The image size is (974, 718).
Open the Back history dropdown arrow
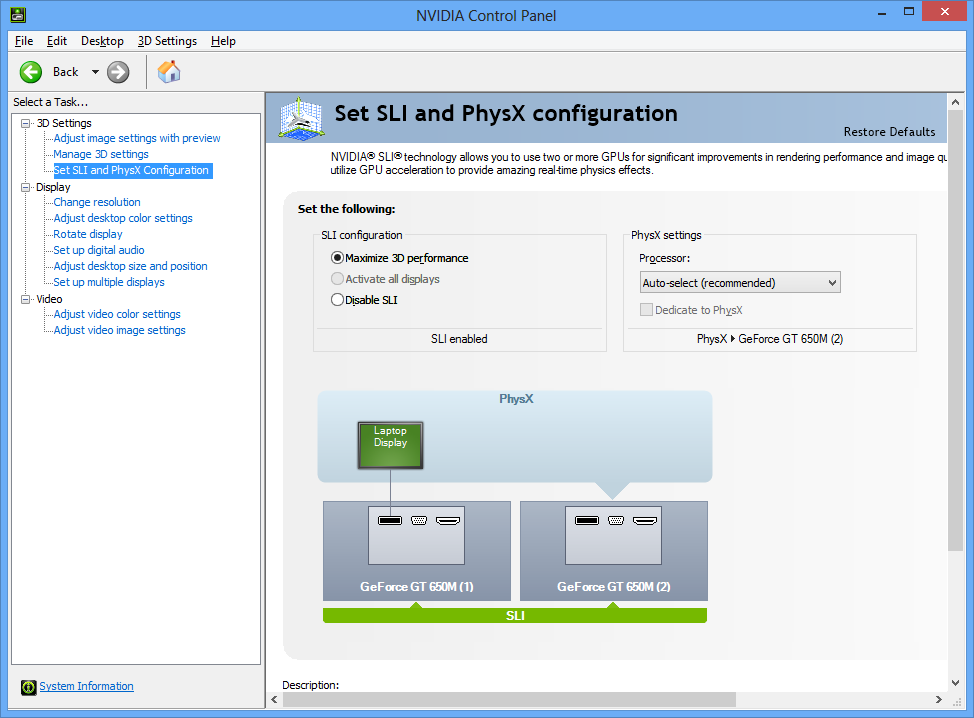(95, 72)
